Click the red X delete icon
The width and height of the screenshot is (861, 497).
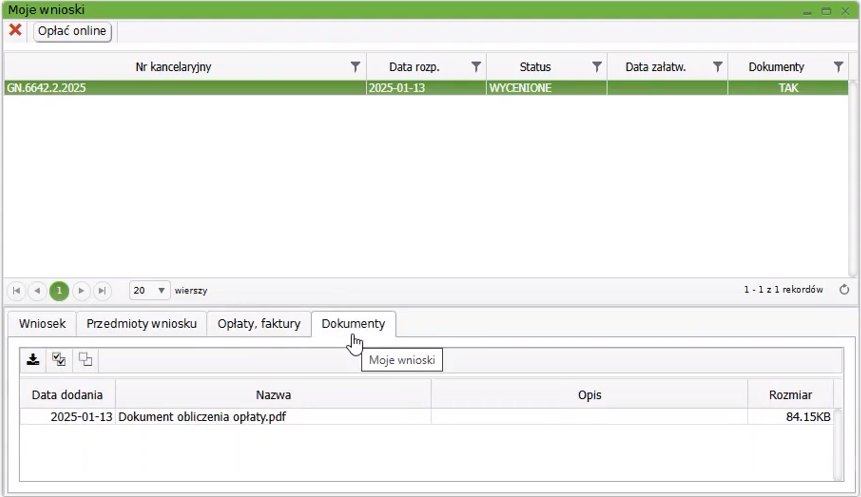(15, 30)
